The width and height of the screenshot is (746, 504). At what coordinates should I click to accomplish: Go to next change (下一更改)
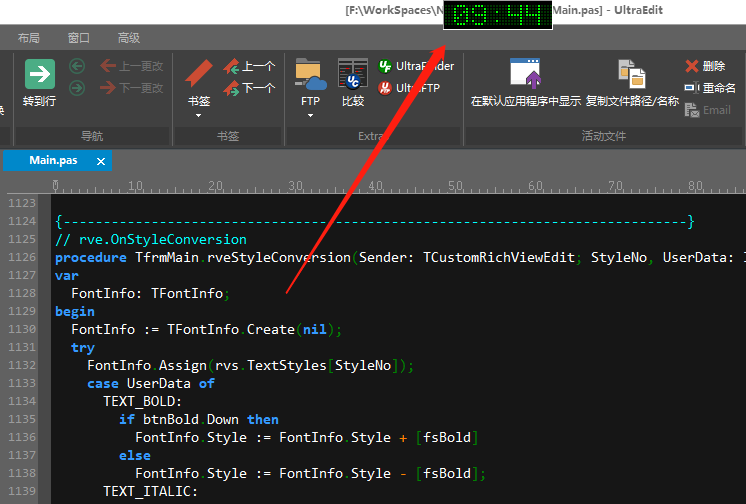click(x=132, y=88)
